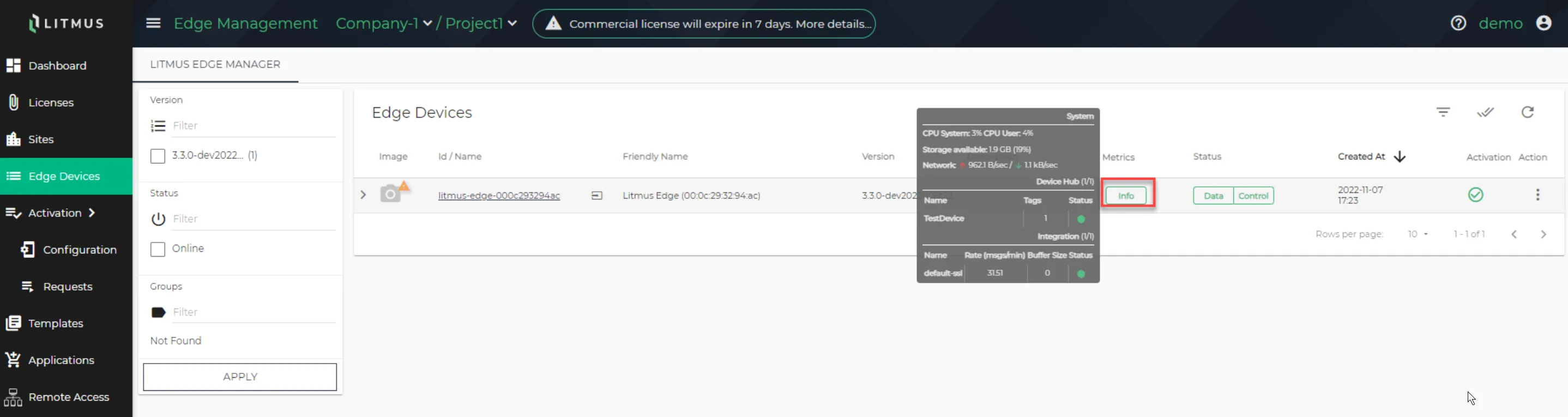Viewport: 1568px width, 417px height.
Task: Open the Company-1 dropdown
Action: [x=383, y=23]
